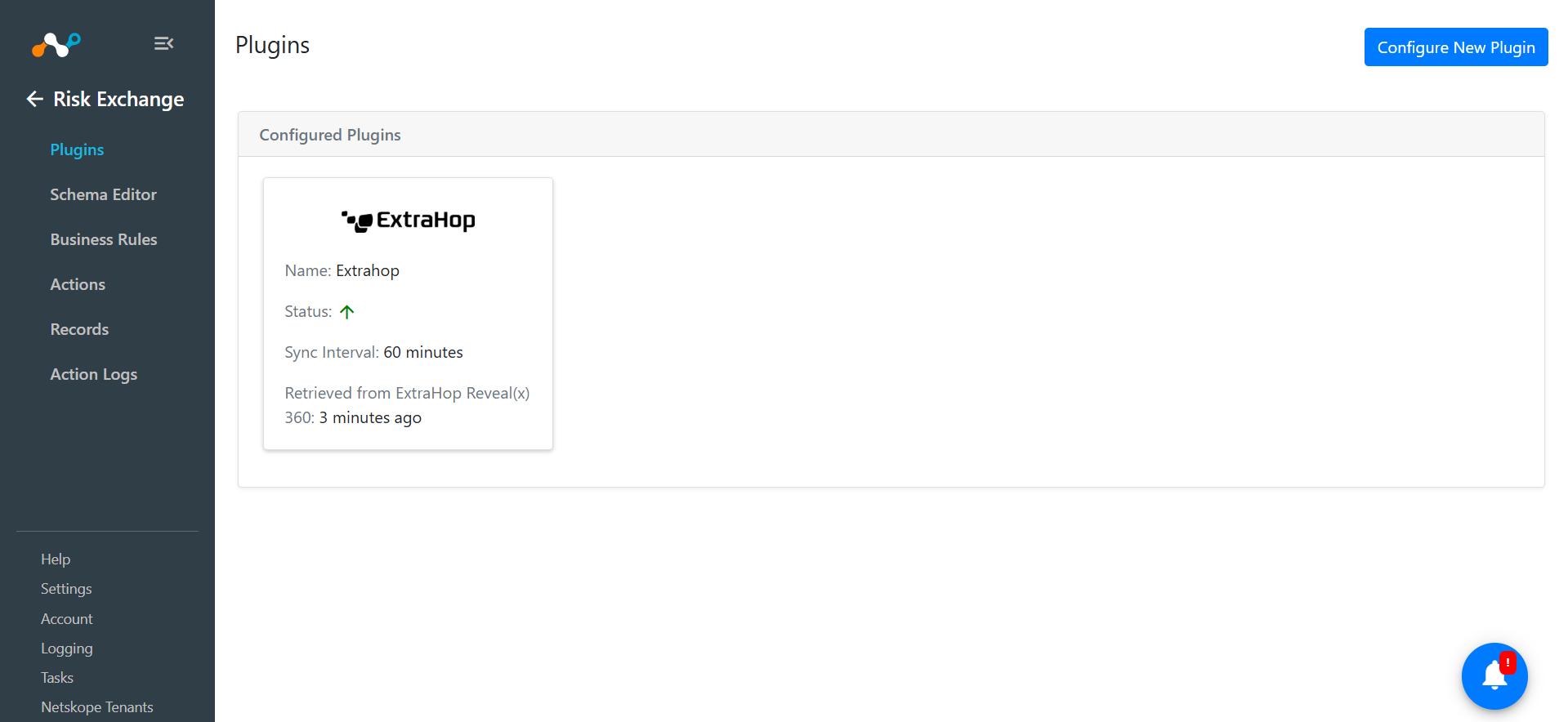
Task: Click the '60 minutes' sync interval value
Action: 423,352
